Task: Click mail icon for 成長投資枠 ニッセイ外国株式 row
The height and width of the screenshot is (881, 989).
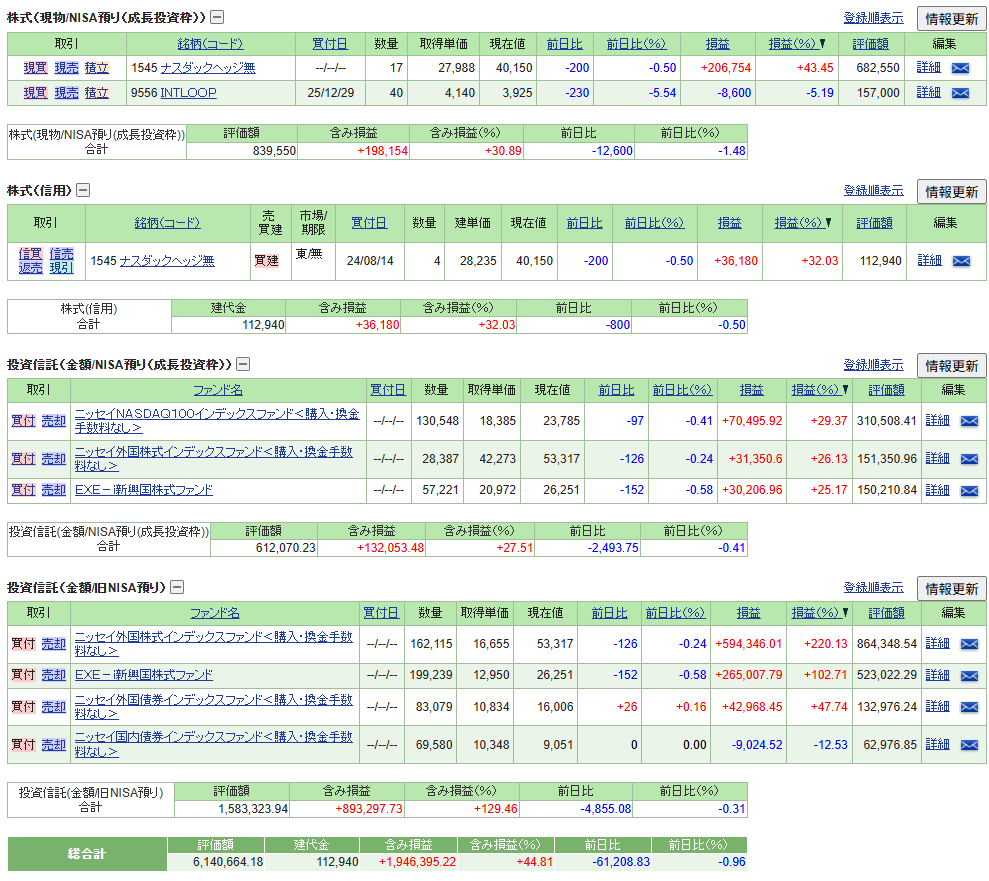Action: tap(969, 458)
